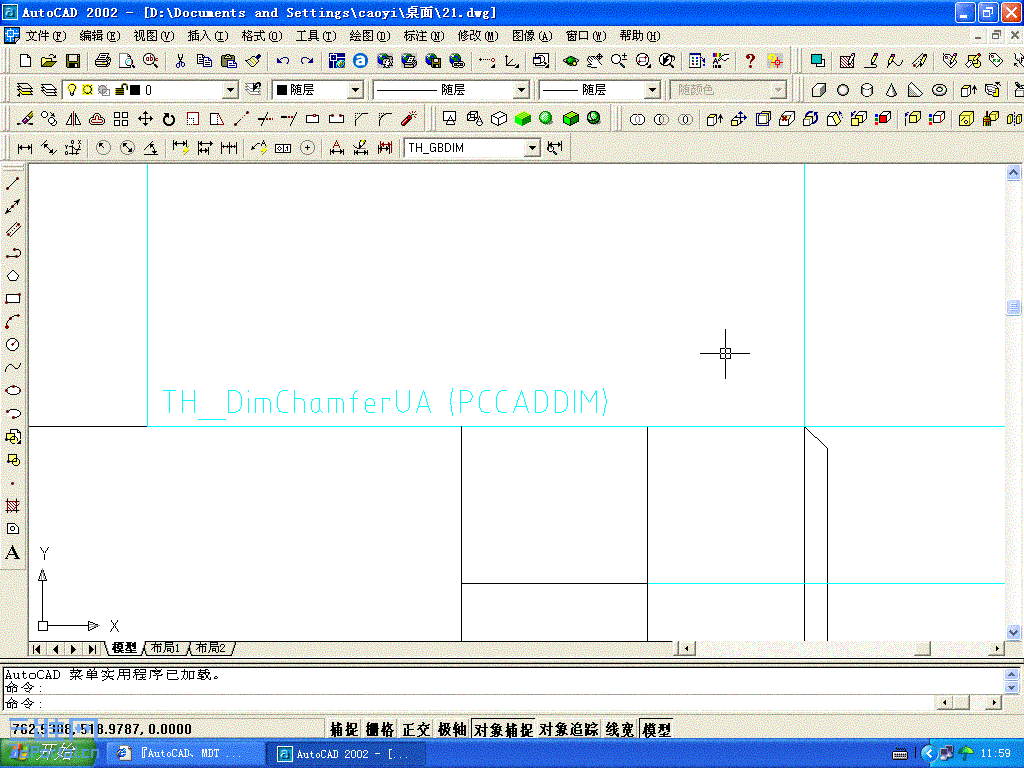Click the system tray clock 11:59
The image size is (1024, 768).
tap(995, 754)
